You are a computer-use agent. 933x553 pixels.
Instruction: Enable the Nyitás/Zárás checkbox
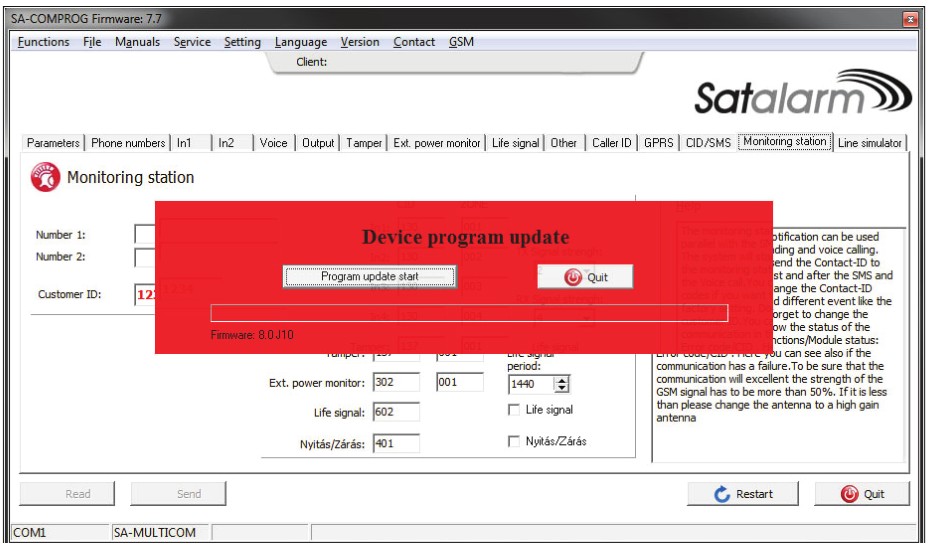[514, 441]
